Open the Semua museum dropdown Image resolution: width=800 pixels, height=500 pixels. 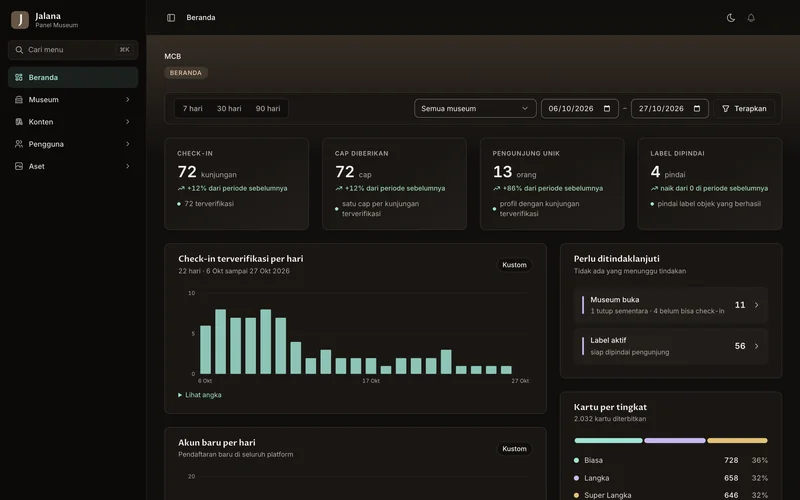[x=475, y=109]
